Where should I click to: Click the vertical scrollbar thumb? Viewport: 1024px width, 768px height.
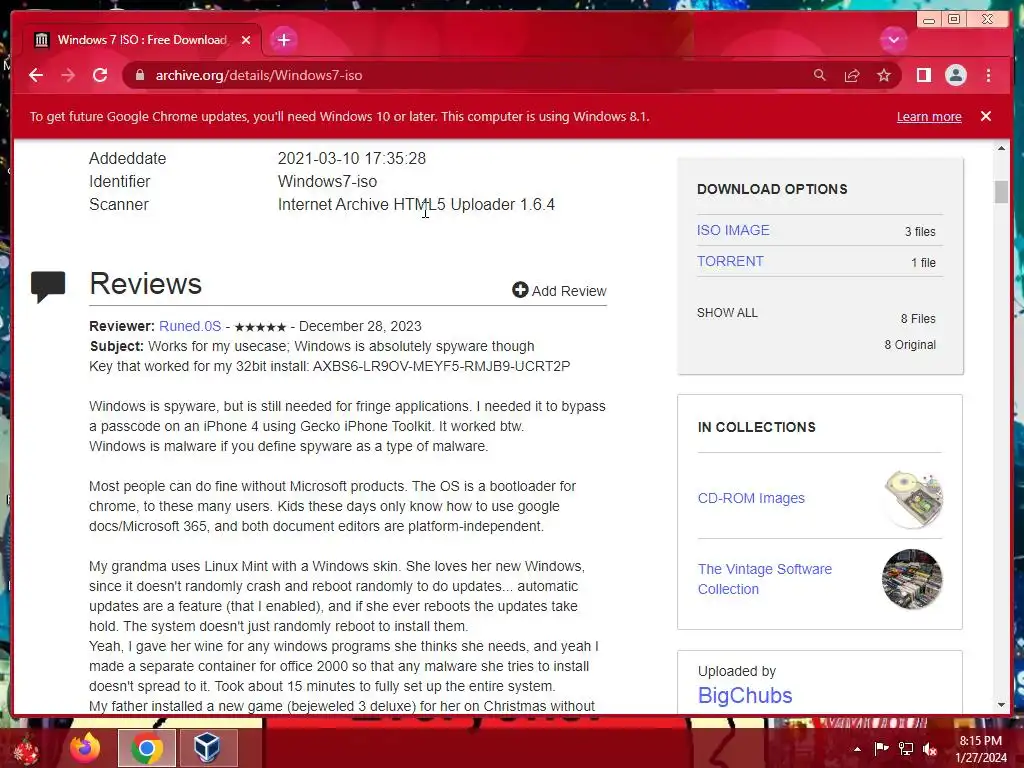[x=1001, y=192]
